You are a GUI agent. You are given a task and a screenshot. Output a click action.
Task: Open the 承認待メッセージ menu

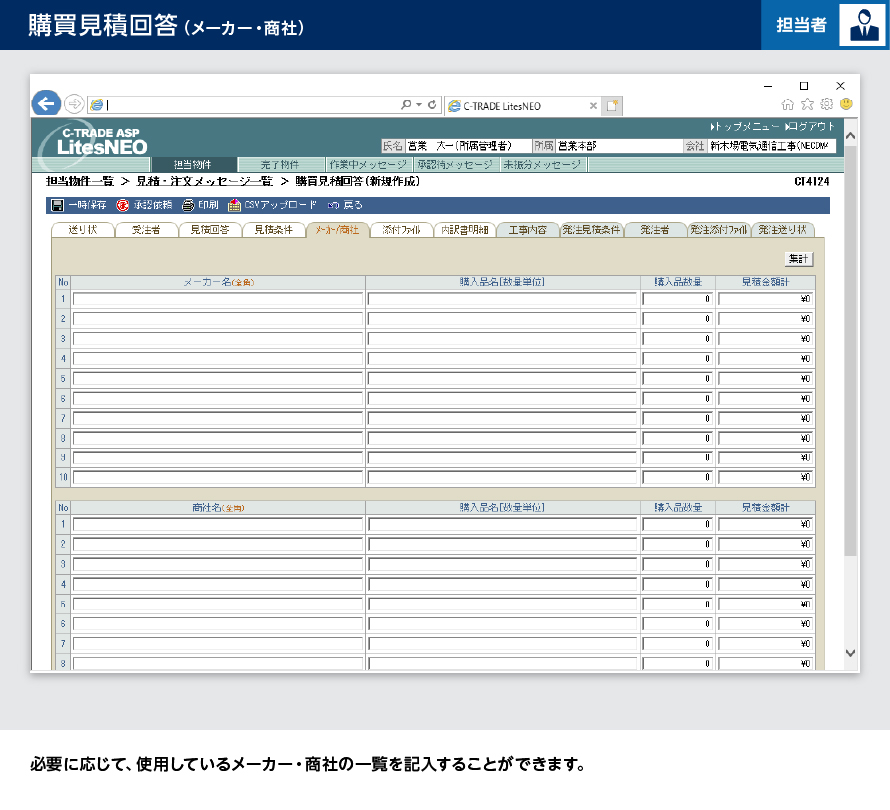455,165
